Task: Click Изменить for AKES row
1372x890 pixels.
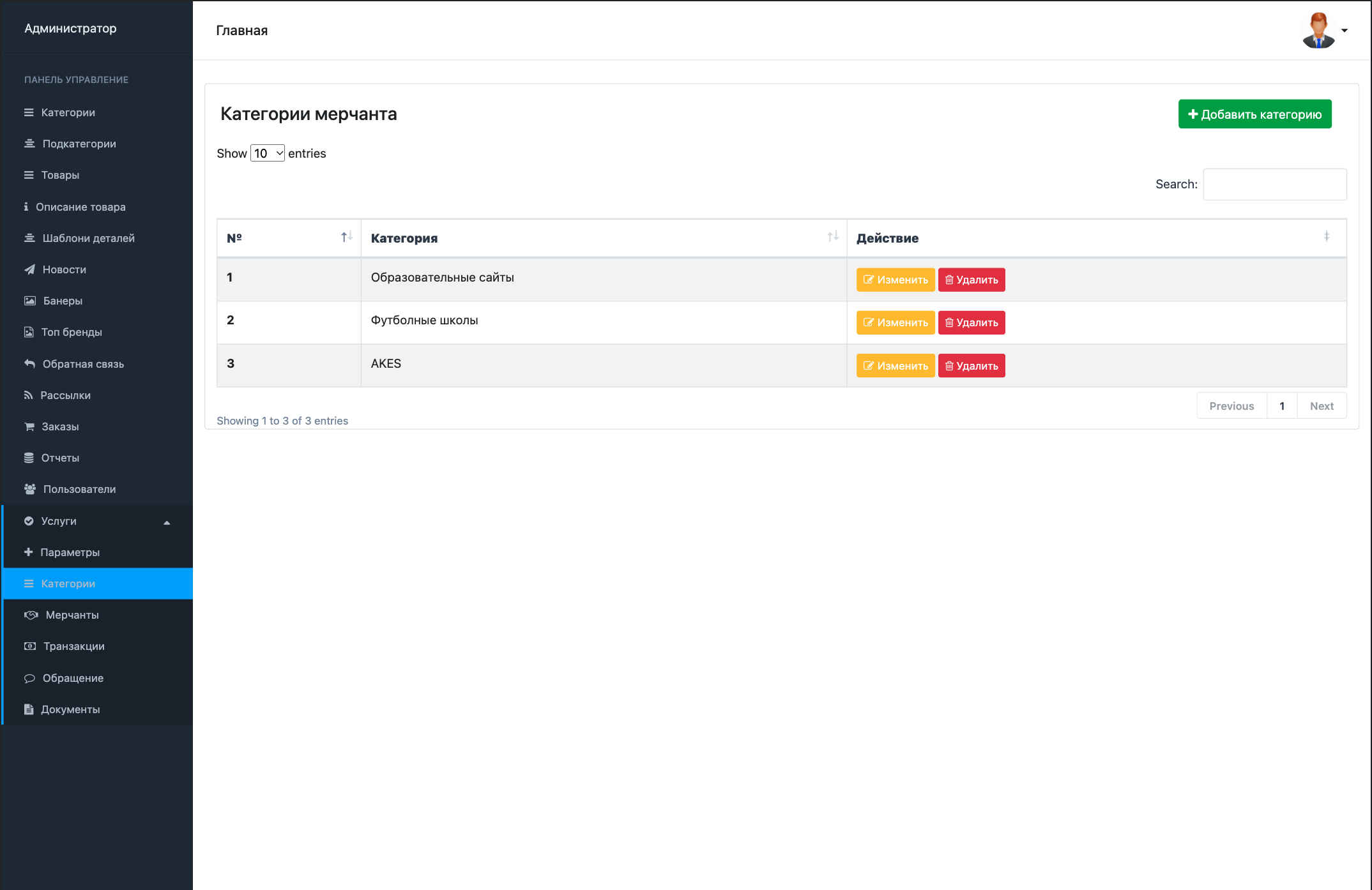Action: (896, 366)
